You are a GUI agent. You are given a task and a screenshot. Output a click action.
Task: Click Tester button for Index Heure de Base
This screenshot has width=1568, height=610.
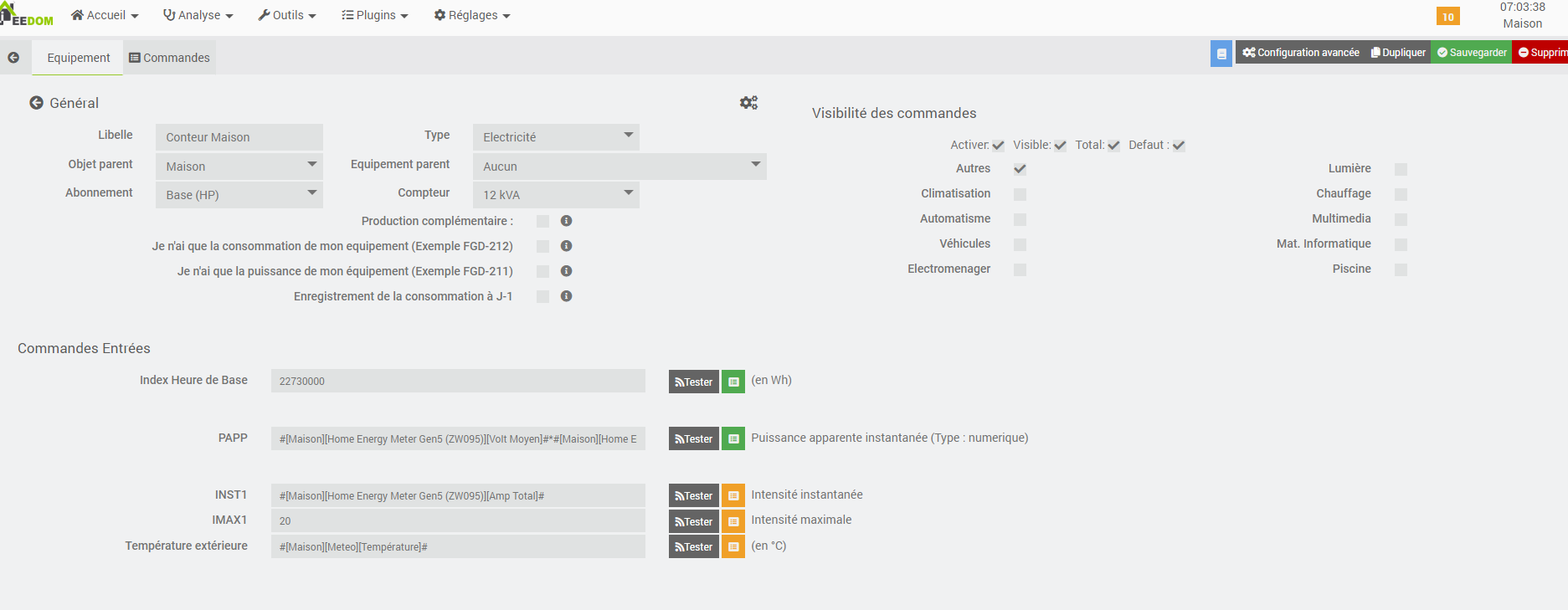(693, 382)
